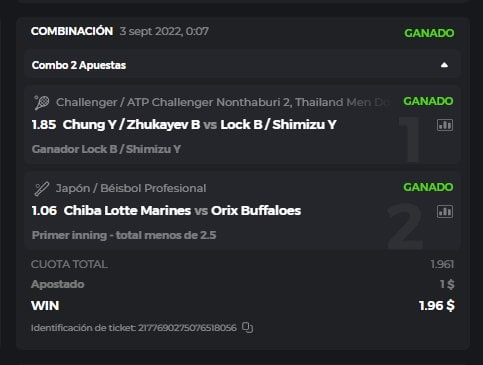Open Japón / Béisbol Profesional league
The width and height of the screenshot is (483, 365).
(x=131, y=188)
